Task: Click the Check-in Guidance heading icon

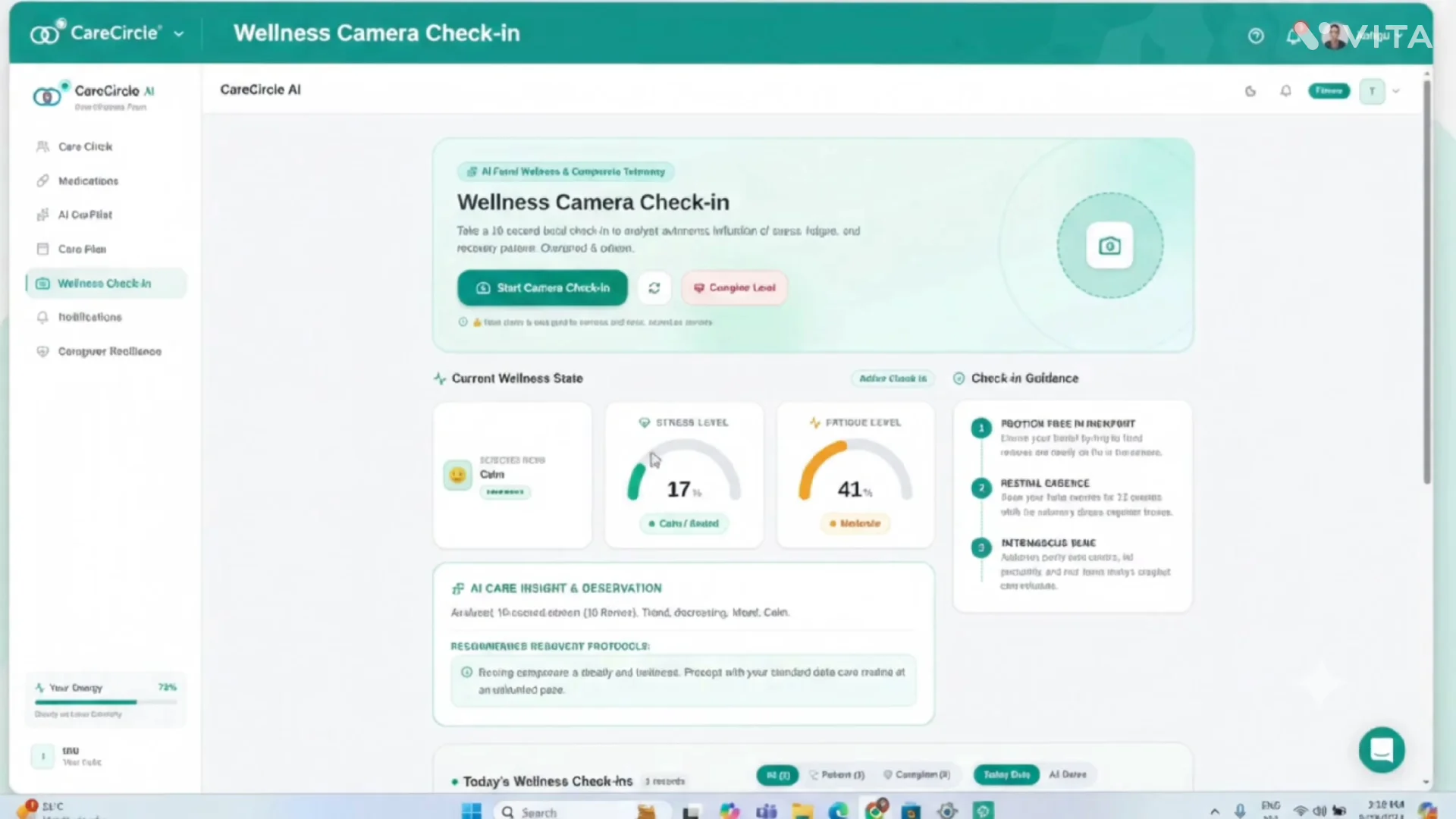Action: (959, 378)
